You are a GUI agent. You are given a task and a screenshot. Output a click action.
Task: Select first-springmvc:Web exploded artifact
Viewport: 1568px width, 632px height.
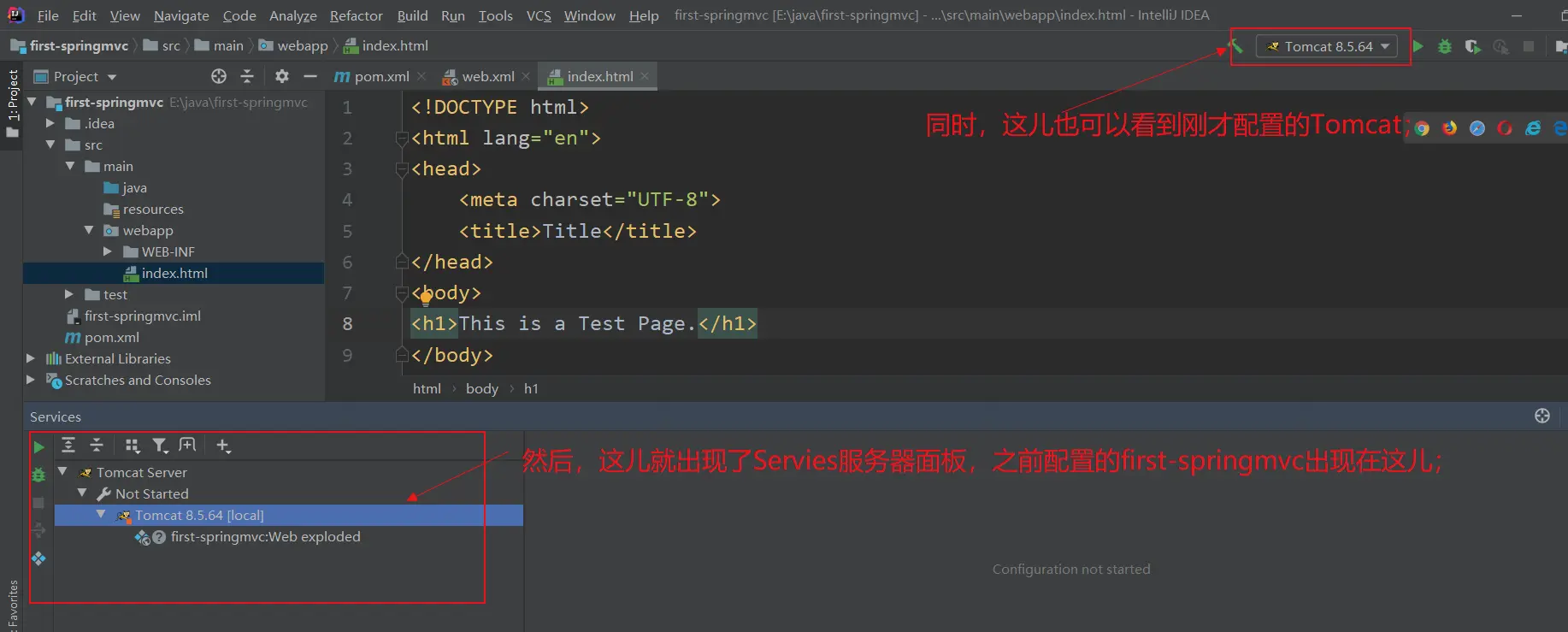265,536
